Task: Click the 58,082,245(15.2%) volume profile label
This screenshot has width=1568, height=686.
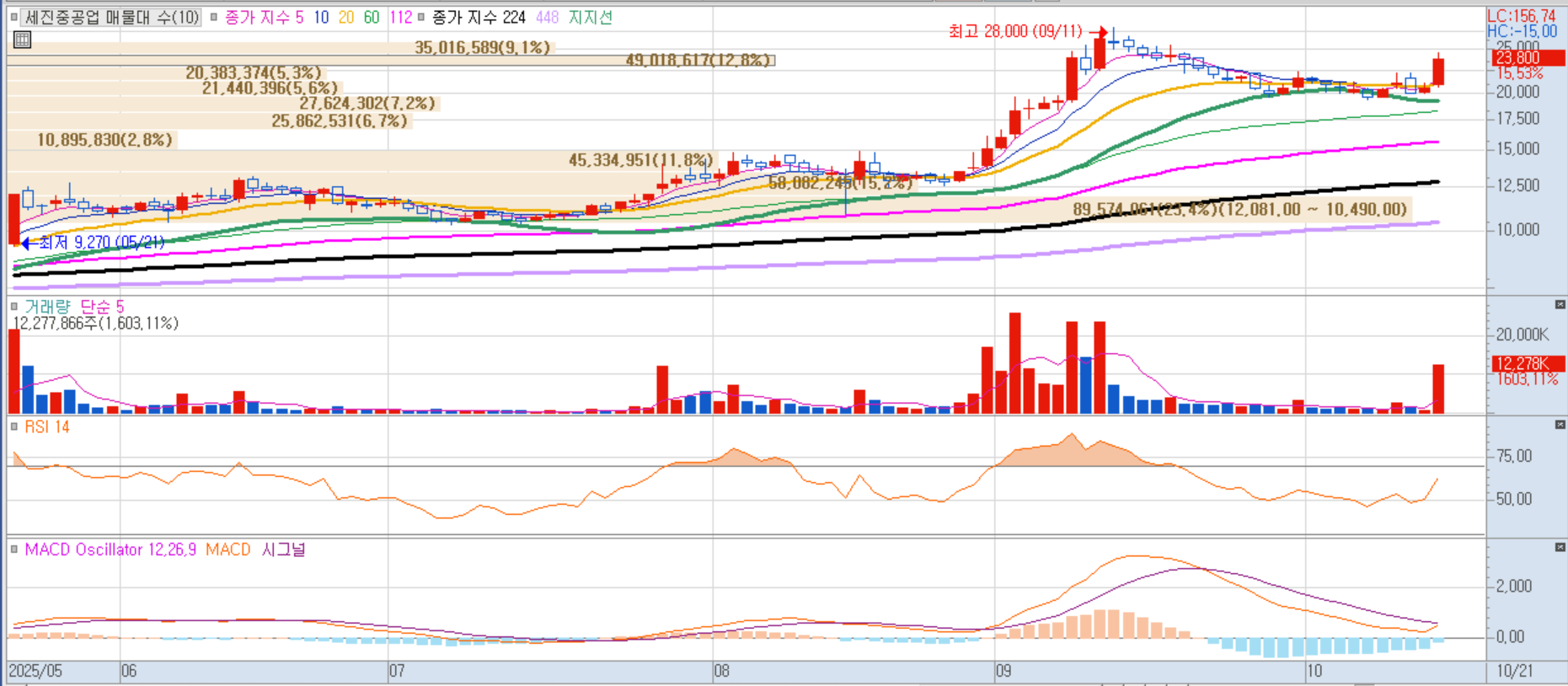Action: (x=840, y=182)
